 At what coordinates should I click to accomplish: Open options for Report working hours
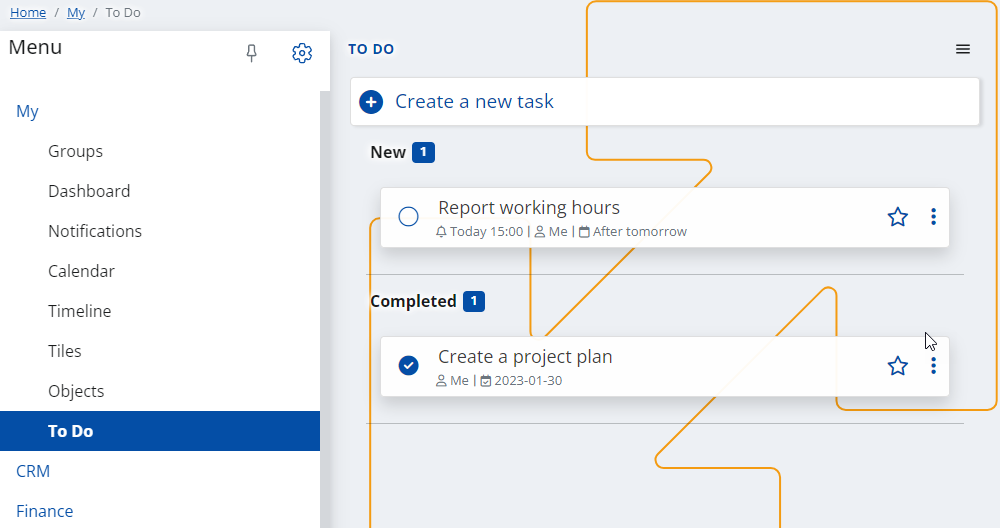933,217
